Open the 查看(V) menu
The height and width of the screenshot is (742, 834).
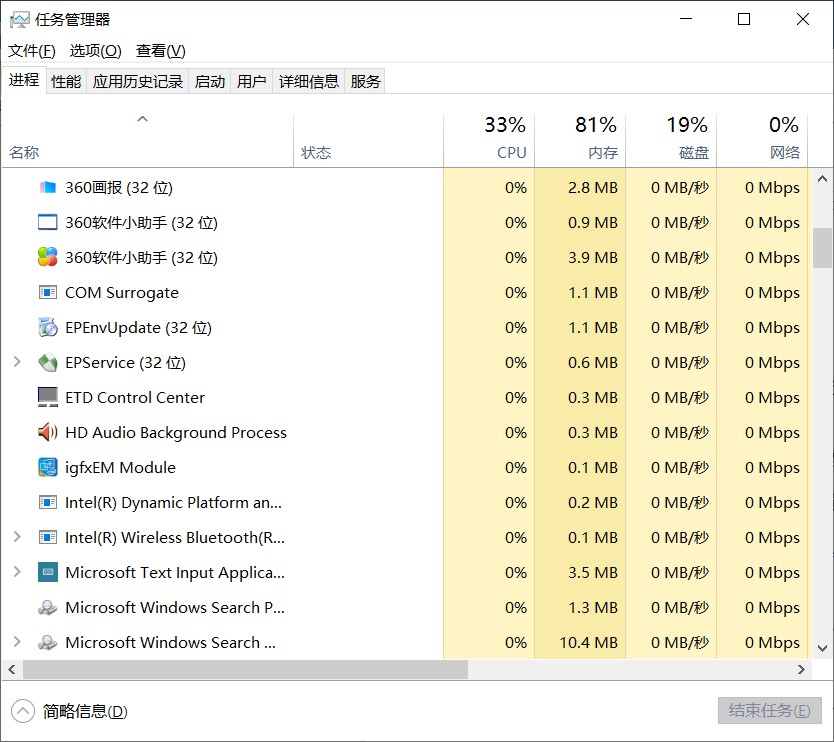point(161,51)
